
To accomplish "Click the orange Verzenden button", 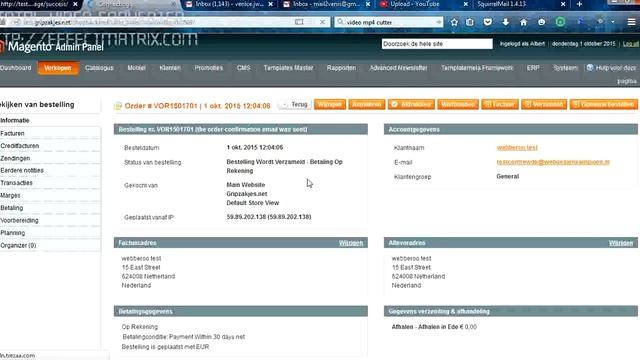I will click(x=544, y=104).
